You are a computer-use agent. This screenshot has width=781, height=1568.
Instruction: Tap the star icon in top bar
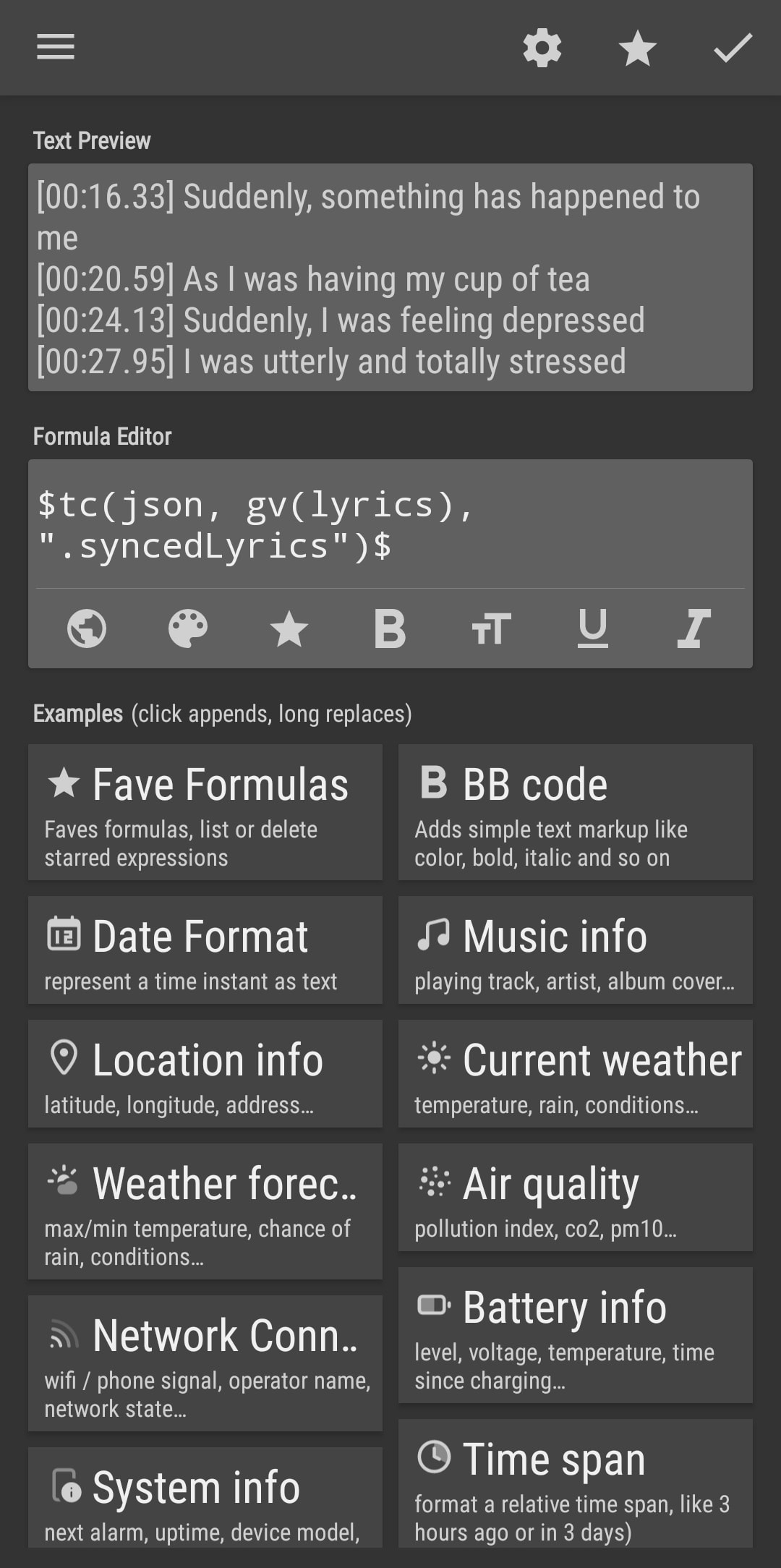[638, 48]
